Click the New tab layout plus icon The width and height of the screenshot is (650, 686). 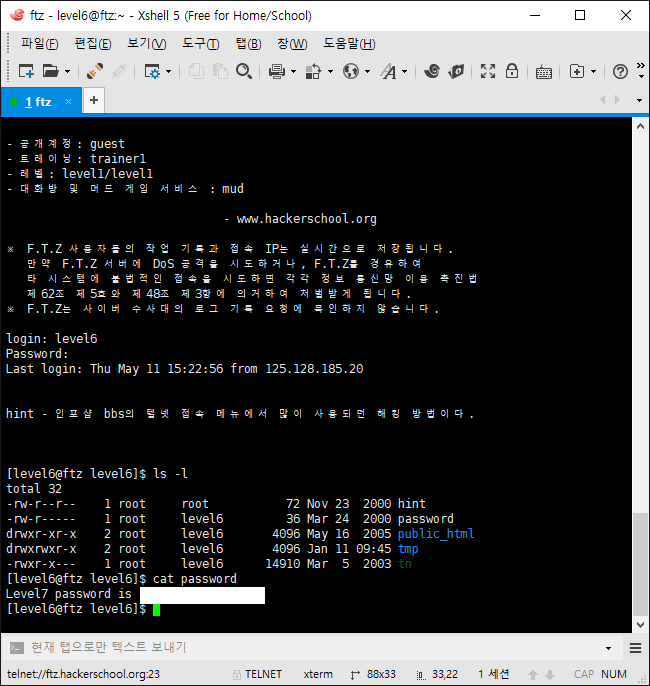[x=577, y=71]
